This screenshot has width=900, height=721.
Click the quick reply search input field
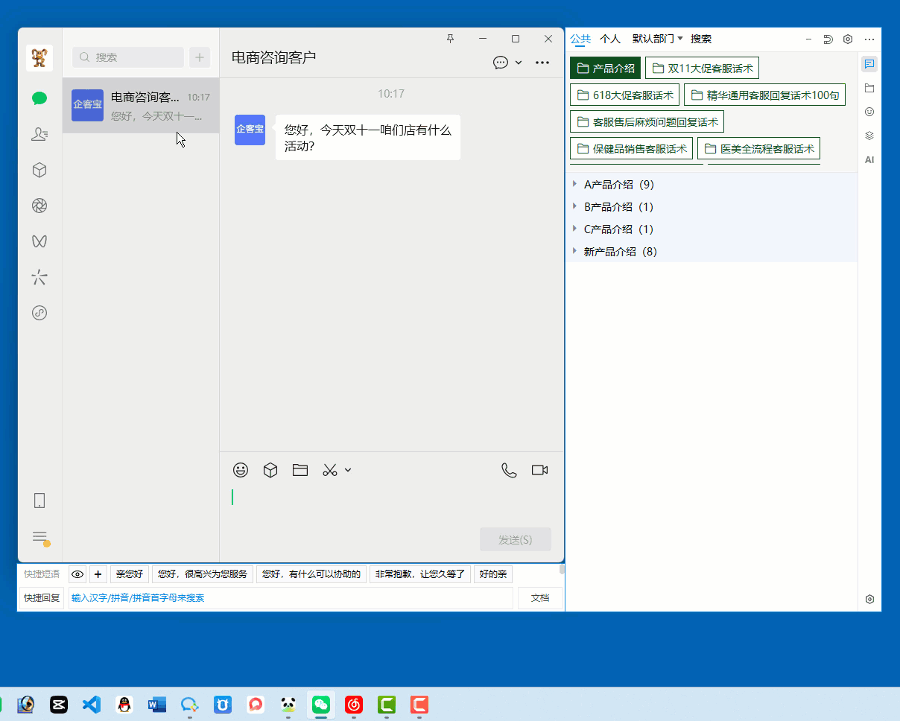point(290,598)
